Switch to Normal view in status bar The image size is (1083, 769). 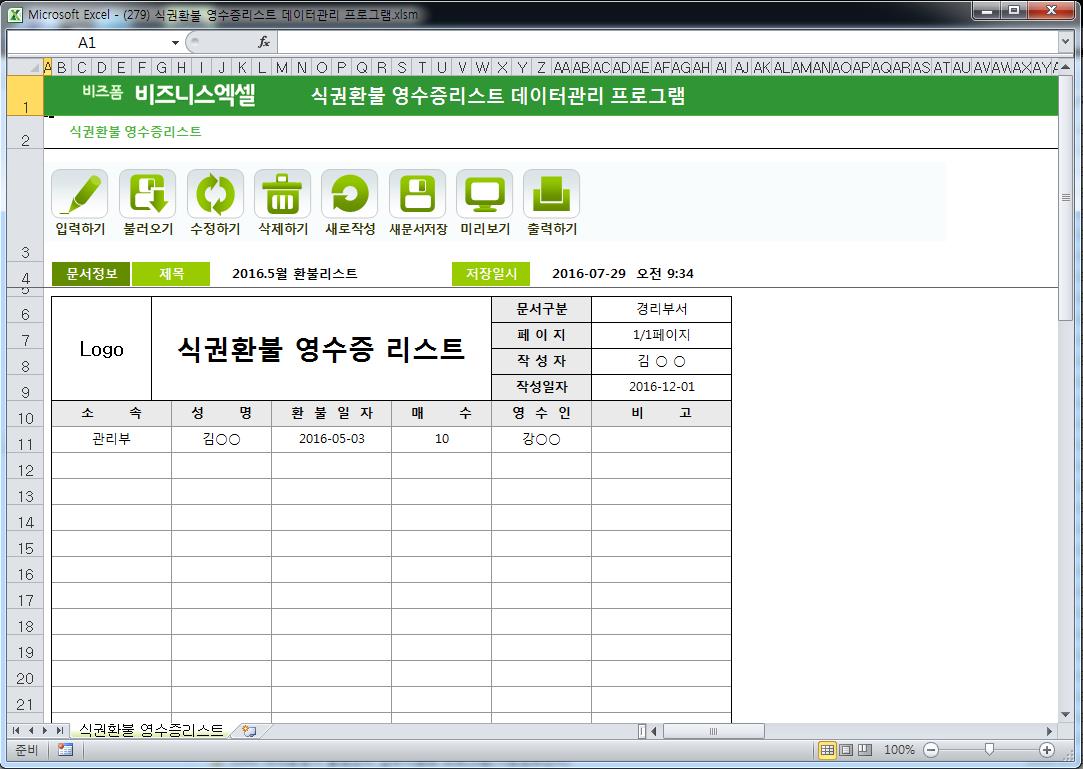click(827, 750)
